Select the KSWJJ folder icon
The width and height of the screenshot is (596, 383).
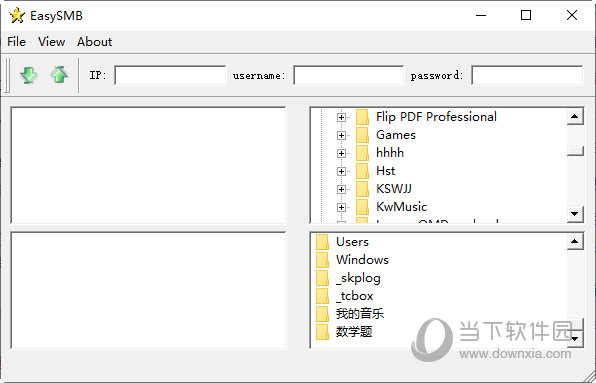coord(362,189)
